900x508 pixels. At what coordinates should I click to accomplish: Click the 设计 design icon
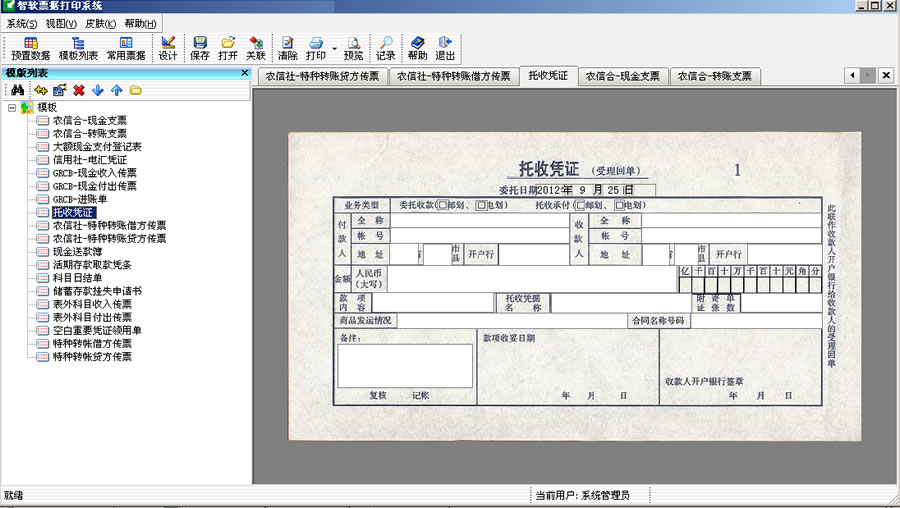click(168, 49)
